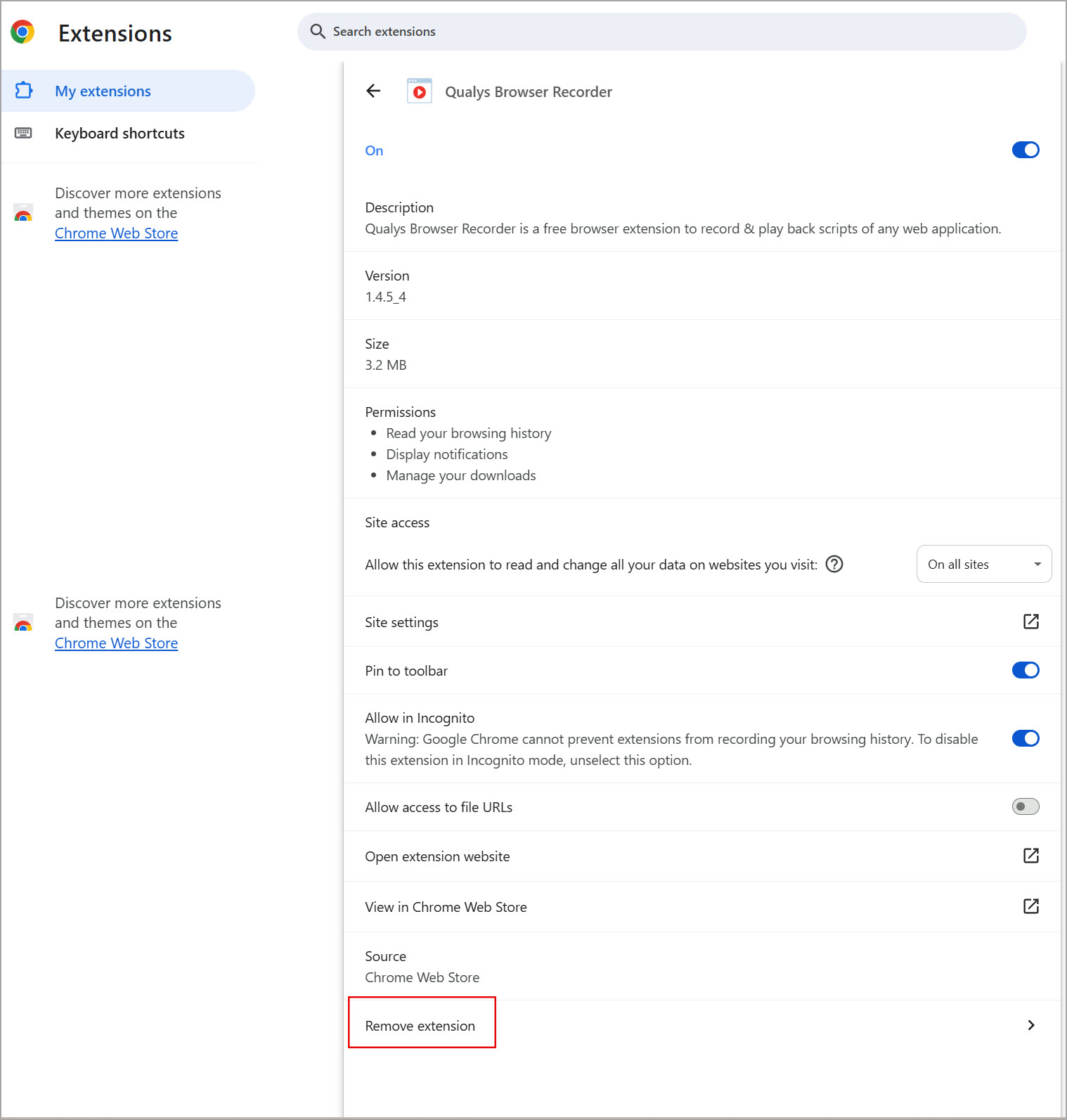Open the On all sites dropdown
The width and height of the screenshot is (1067, 1120).
[984, 564]
